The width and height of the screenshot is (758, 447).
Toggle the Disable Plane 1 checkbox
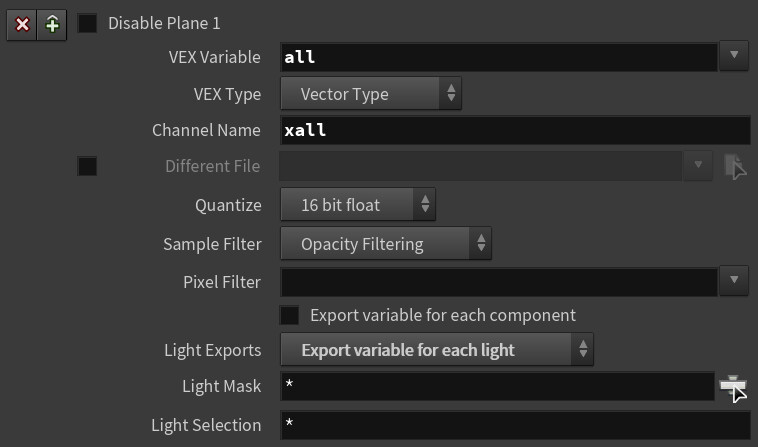tap(87, 23)
